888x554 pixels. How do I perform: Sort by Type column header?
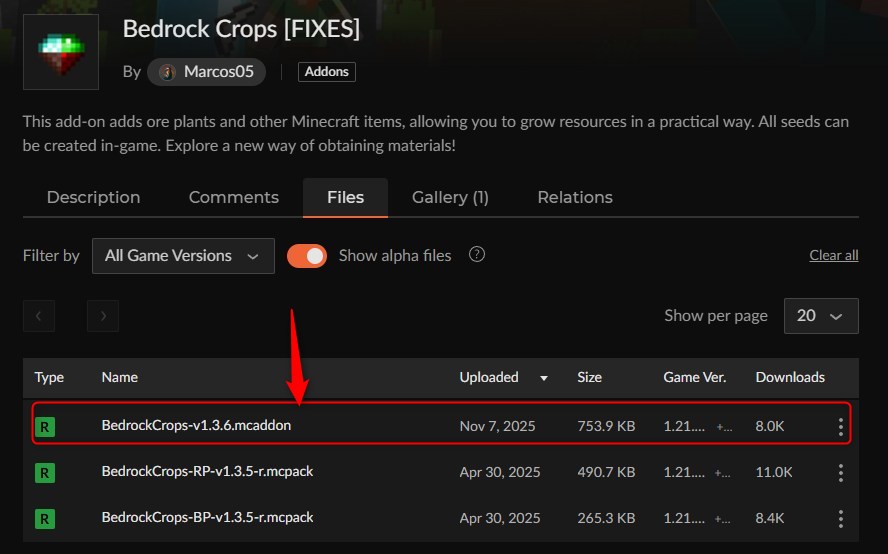click(49, 377)
